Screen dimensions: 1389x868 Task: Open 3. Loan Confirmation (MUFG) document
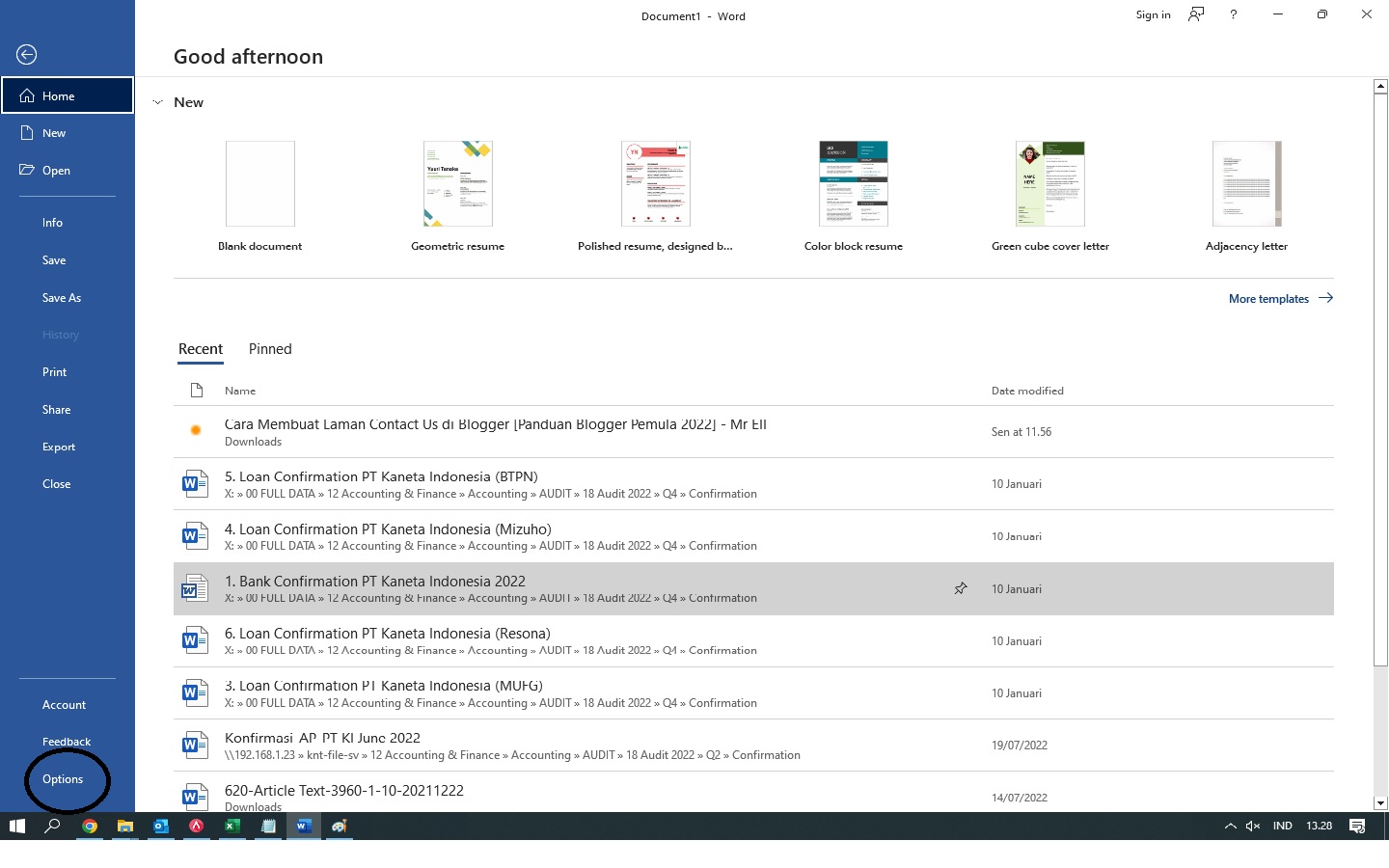tap(753, 693)
